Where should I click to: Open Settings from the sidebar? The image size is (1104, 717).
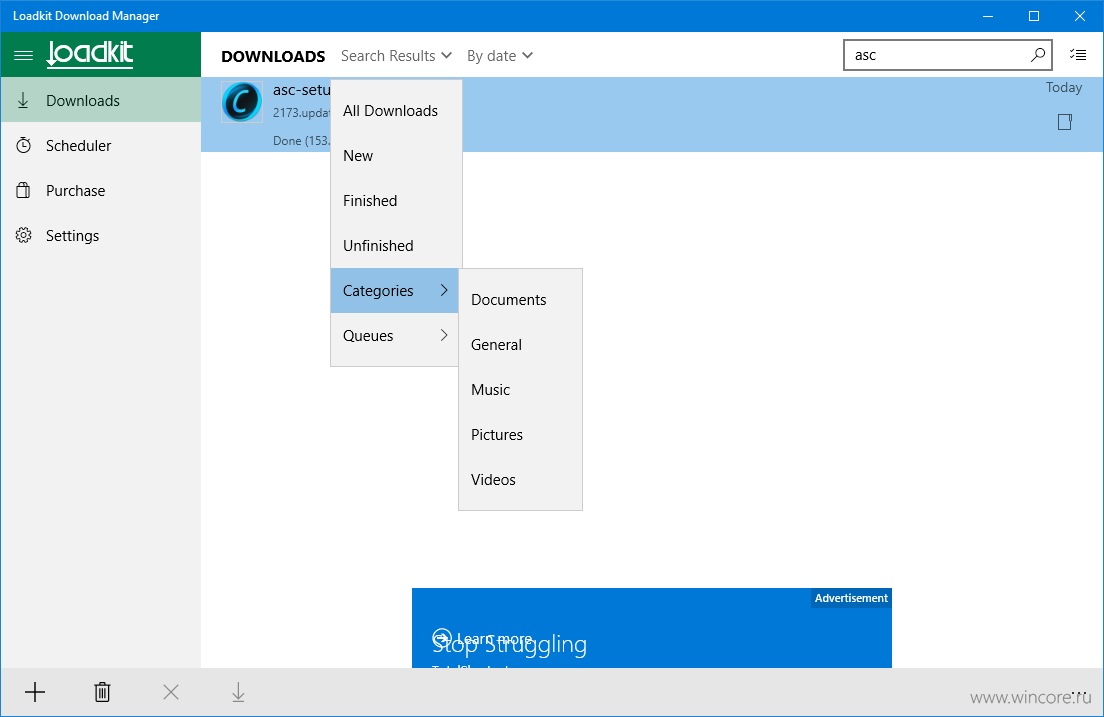pos(101,235)
